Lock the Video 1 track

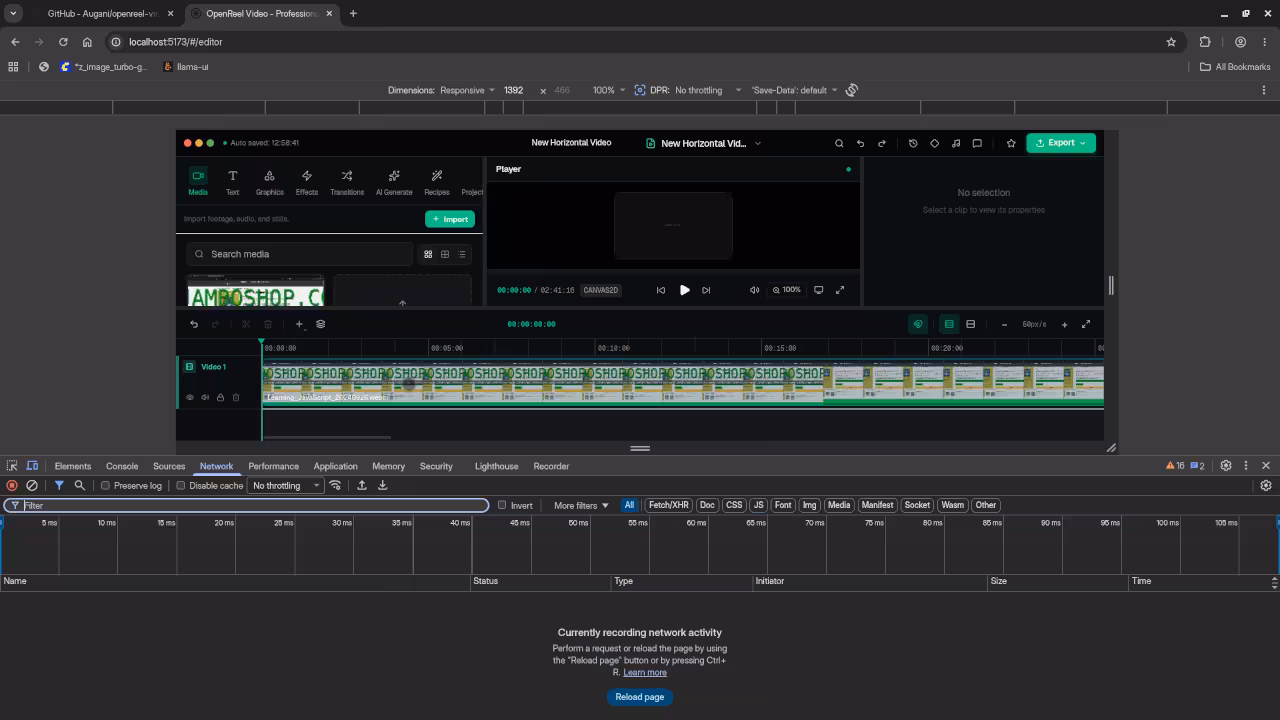click(220, 398)
